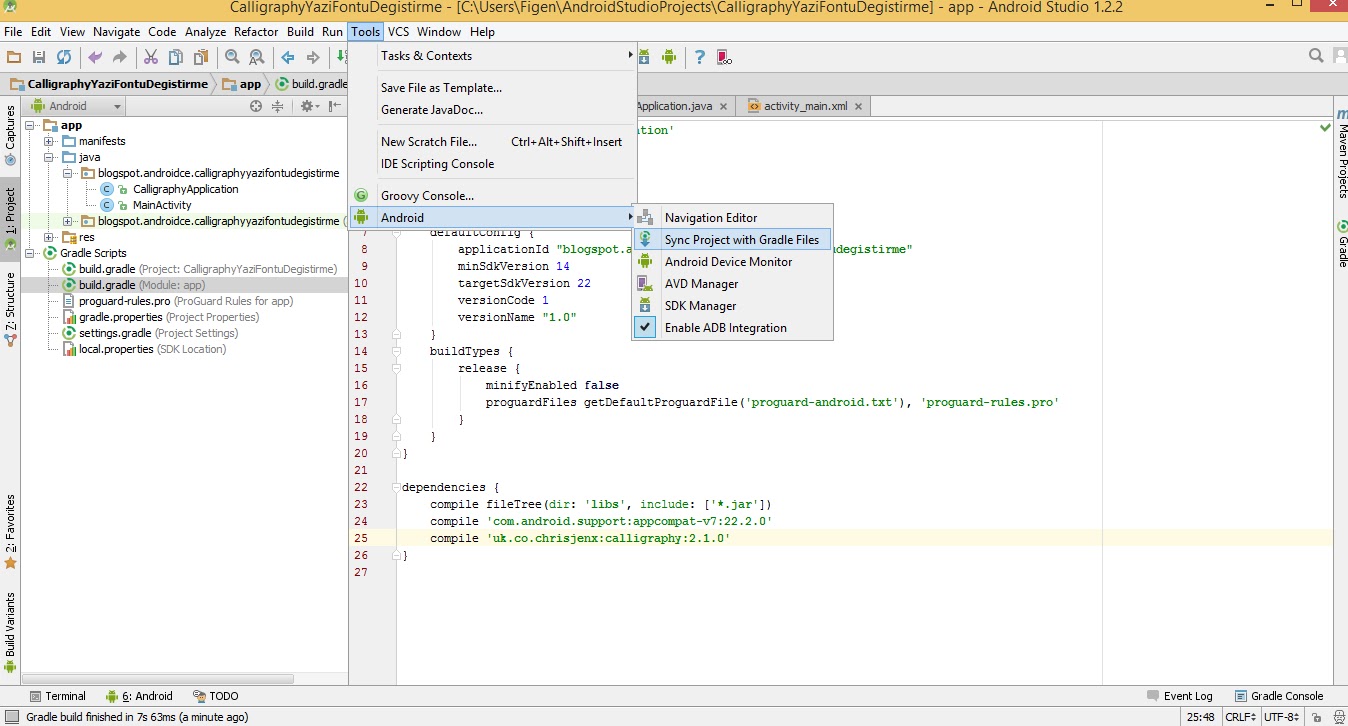Expand the res folder node
This screenshot has height=726, width=1348.
(x=49, y=238)
